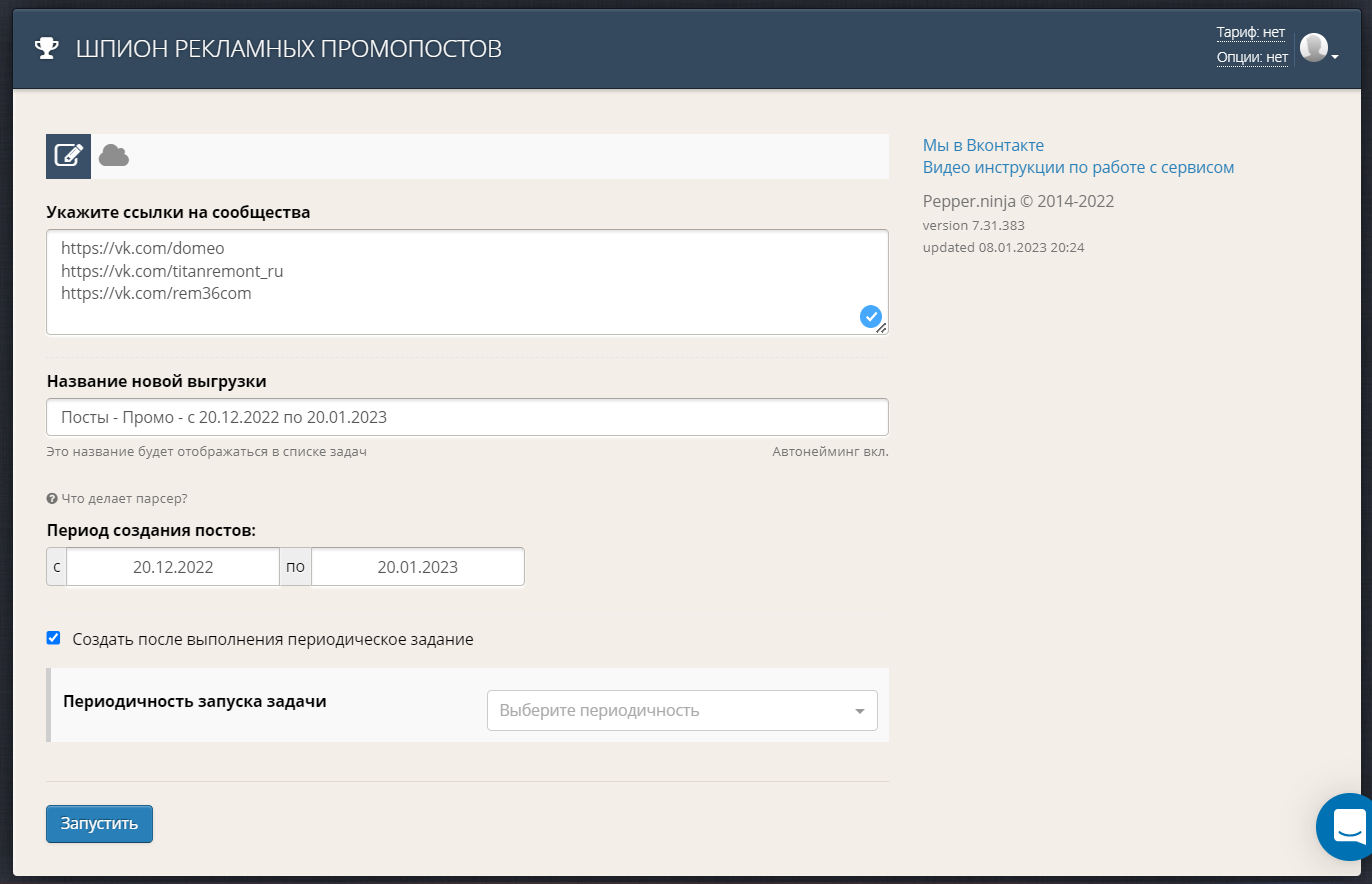The height and width of the screenshot is (884, 1372).
Task: Open 'Видео инструкции по работе с сервисом'
Action: [1078, 168]
